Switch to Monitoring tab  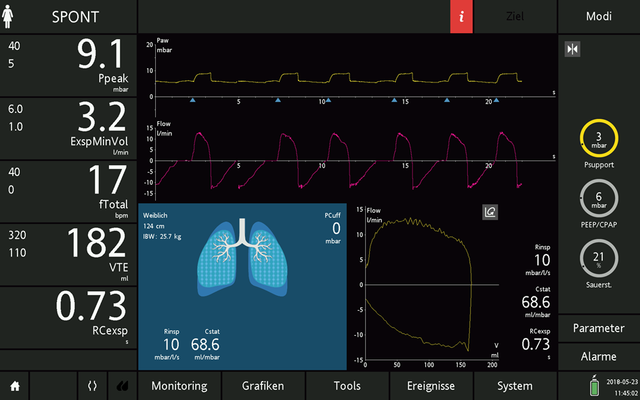179,386
